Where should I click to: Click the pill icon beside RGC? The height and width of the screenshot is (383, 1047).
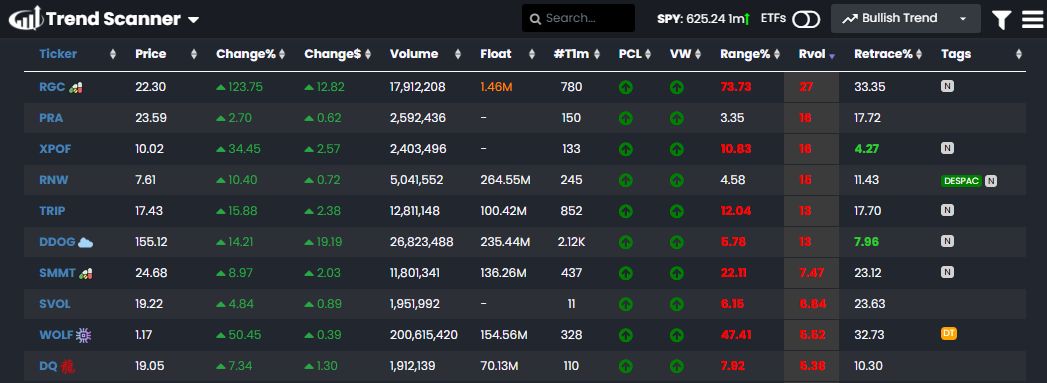76,87
